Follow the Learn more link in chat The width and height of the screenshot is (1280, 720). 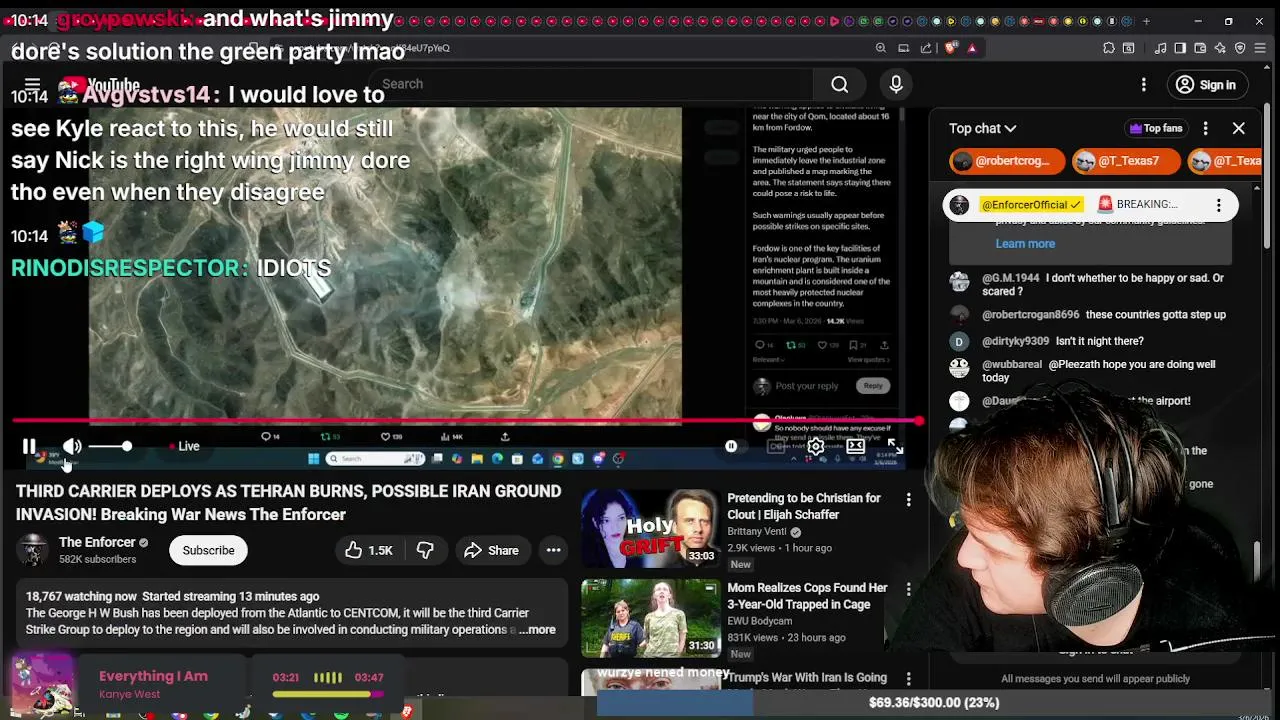pyautogui.click(x=1025, y=243)
